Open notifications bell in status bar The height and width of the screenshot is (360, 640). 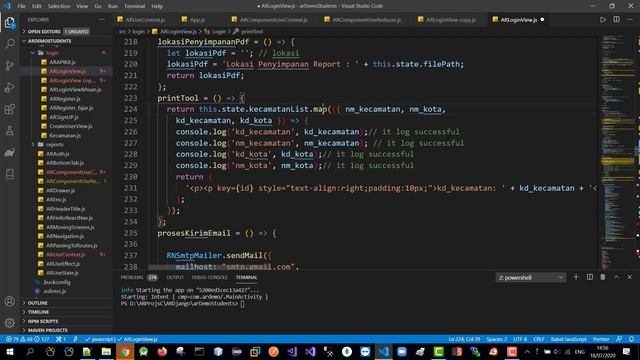pos(631,339)
